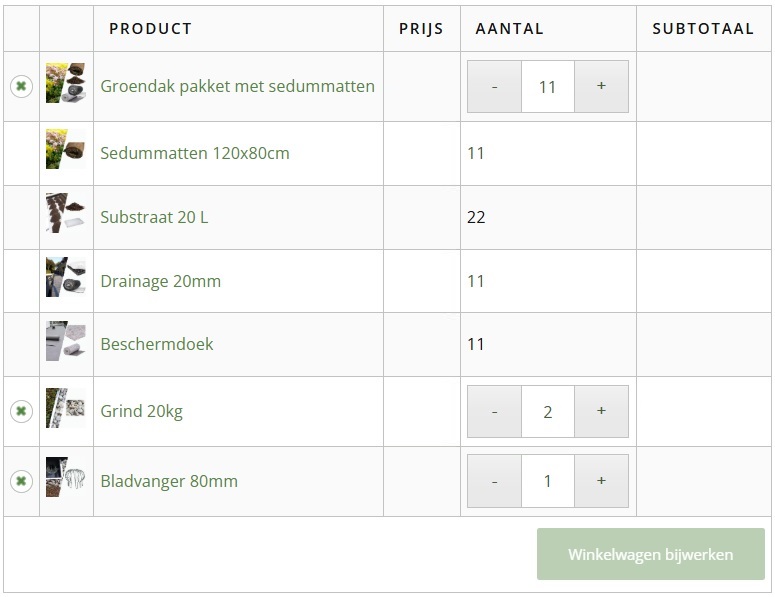Click the Bladvanger 80mm quantity field

coord(547,481)
